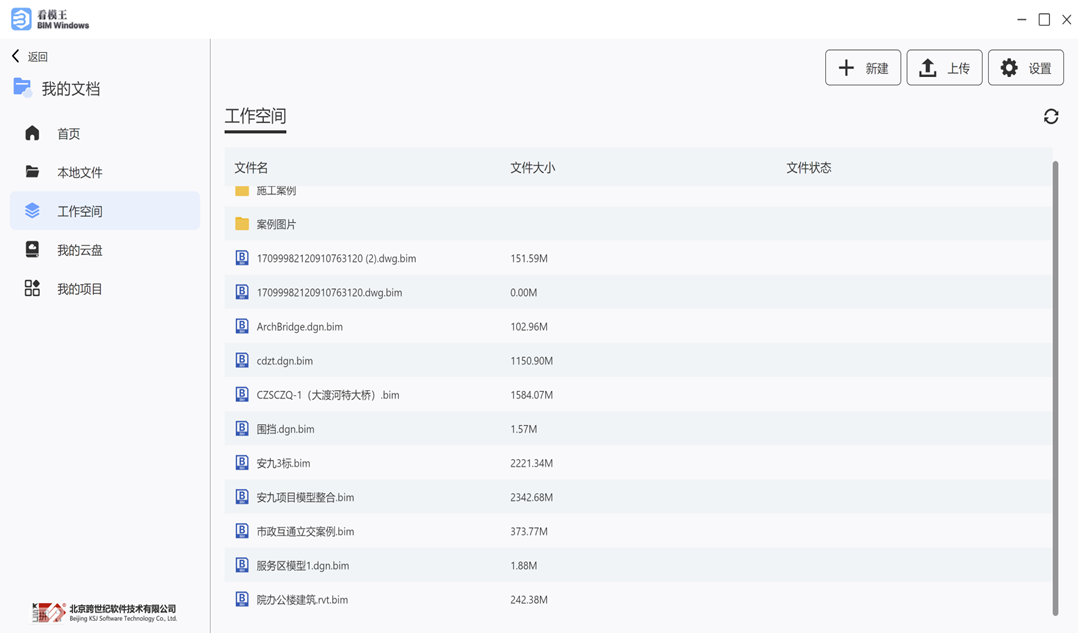Click the 看模王 BIM Windows logo
1078x633 pixels.
(50, 19)
